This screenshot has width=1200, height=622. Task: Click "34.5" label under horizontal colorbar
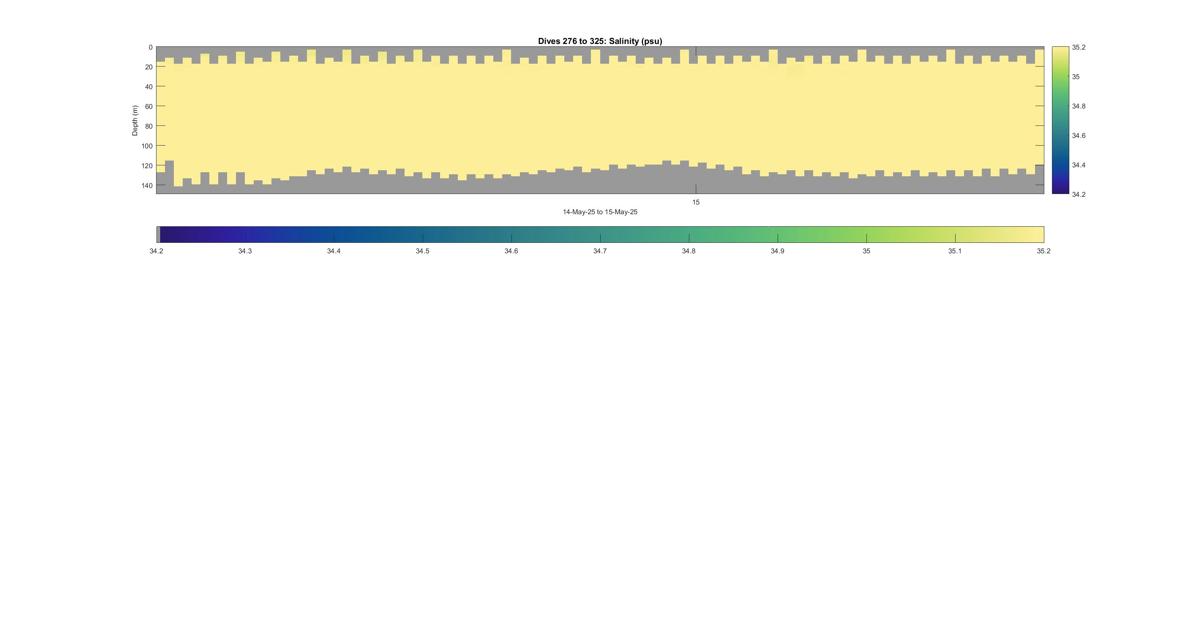point(422,251)
